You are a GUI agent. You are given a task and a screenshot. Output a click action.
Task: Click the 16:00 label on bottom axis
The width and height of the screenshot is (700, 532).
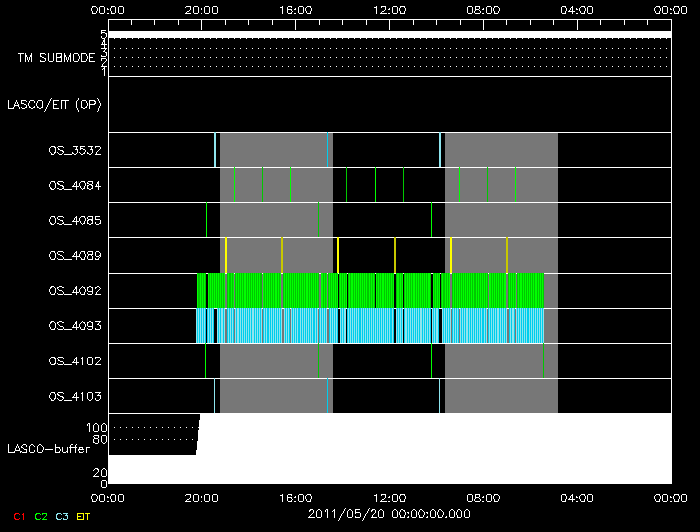tap(296, 498)
